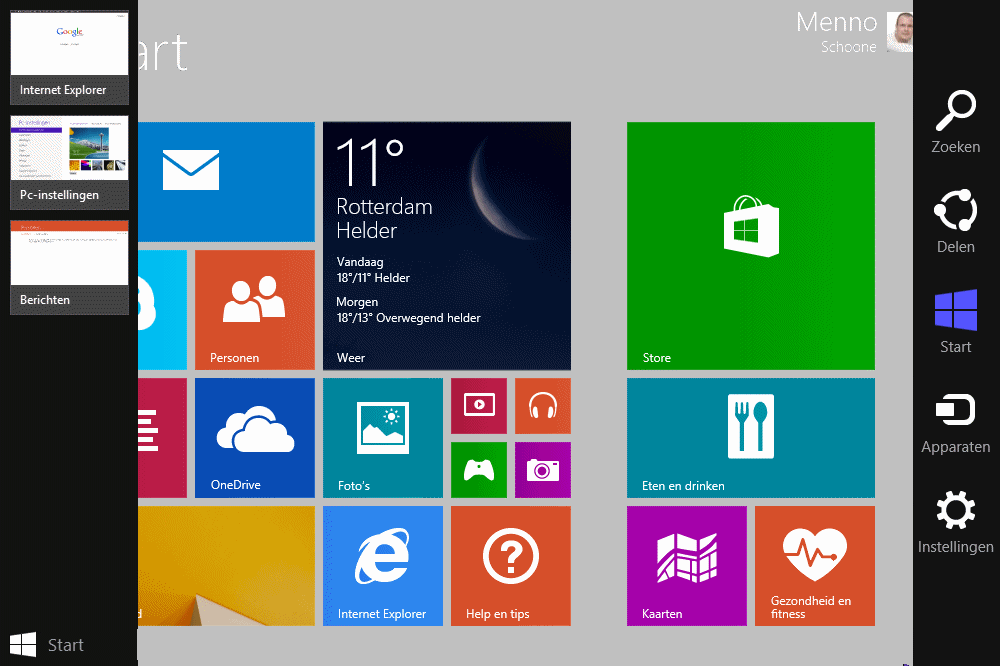Open the Zoeken search charm
The width and height of the screenshot is (1000, 666).
pyautogui.click(x=955, y=122)
